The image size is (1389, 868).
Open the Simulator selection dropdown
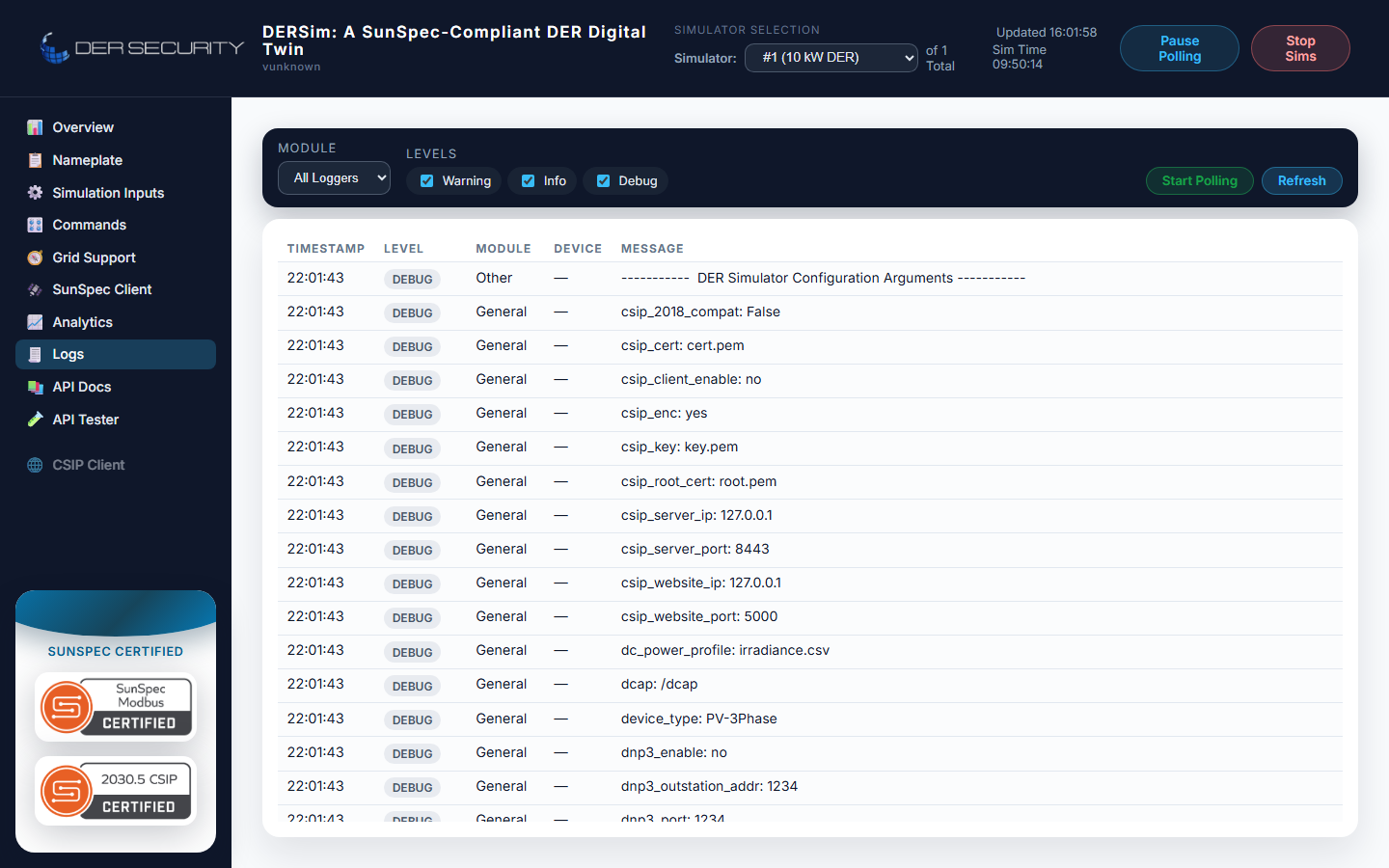831,58
